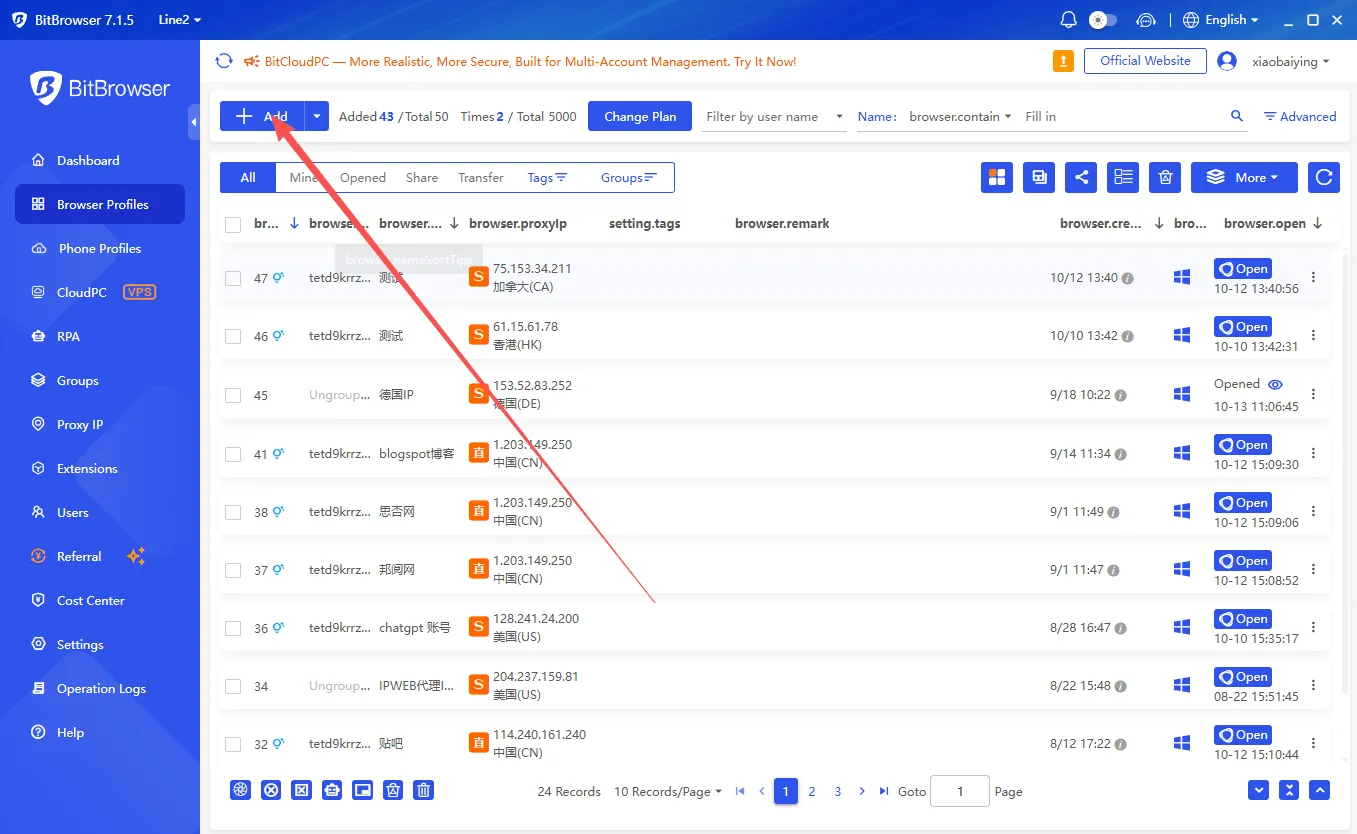Image resolution: width=1357 pixels, height=834 pixels.
Task: Toggle the light/dark theme switch
Action: [1103, 20]
